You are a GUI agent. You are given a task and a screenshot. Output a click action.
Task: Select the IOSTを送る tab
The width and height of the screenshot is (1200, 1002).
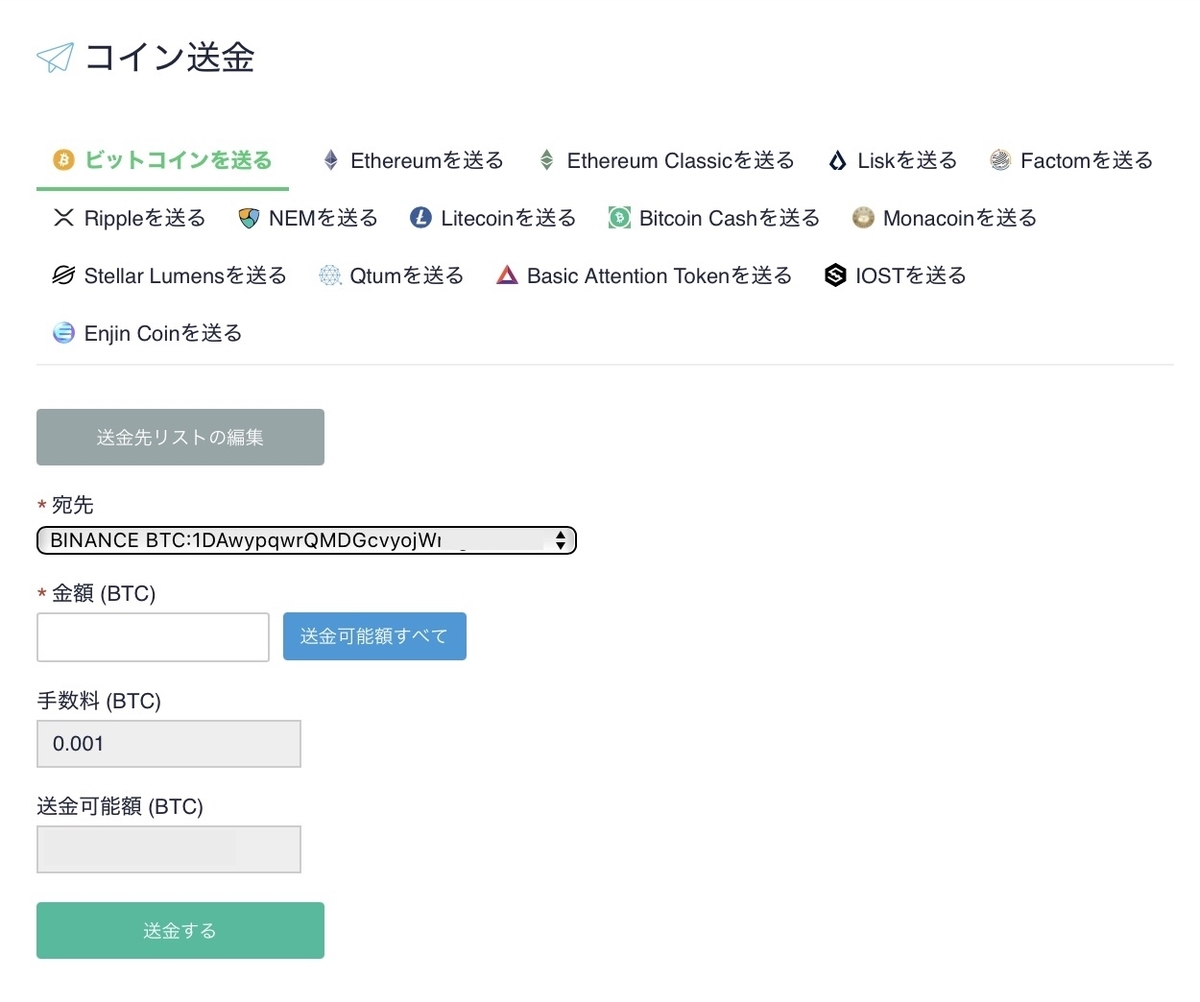tap(896, 275)
